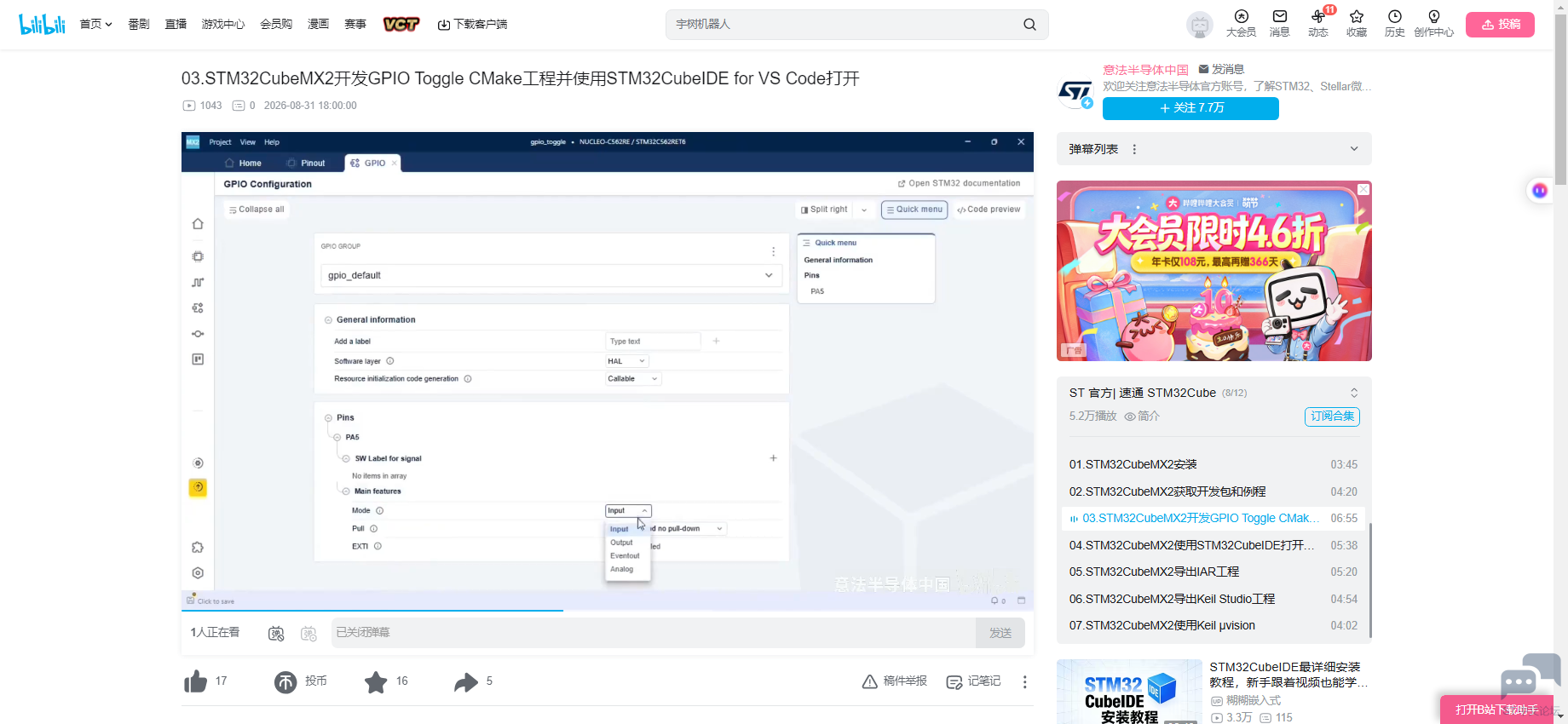The width and height of the screenshot is (1568, 724).
Task: Toggle danmaku display switch
Action: click(276, 633)
